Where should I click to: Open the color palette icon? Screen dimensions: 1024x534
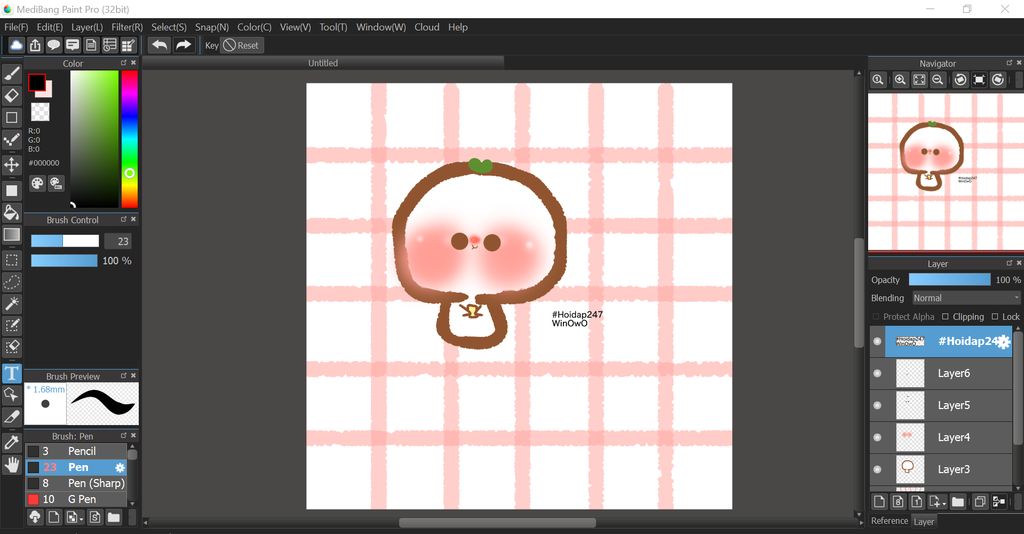click(37, 183)
